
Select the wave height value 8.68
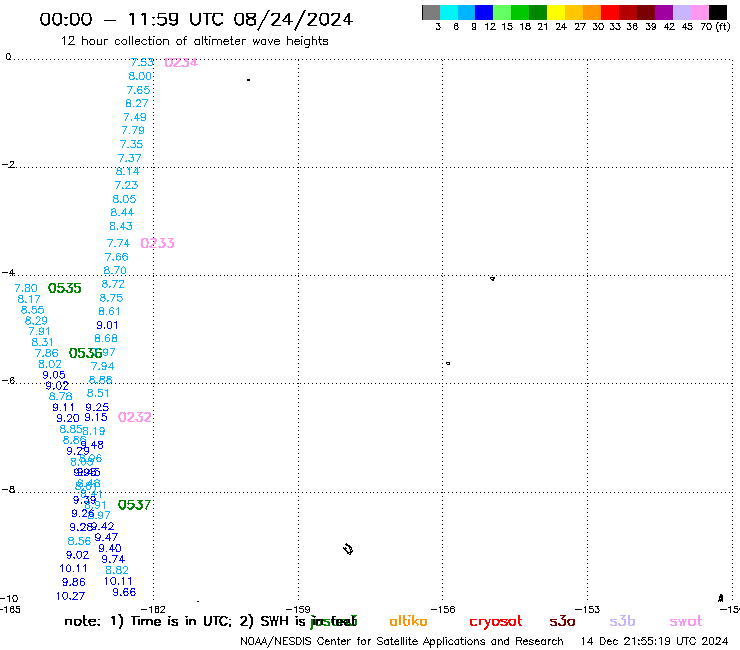(106, 338)
